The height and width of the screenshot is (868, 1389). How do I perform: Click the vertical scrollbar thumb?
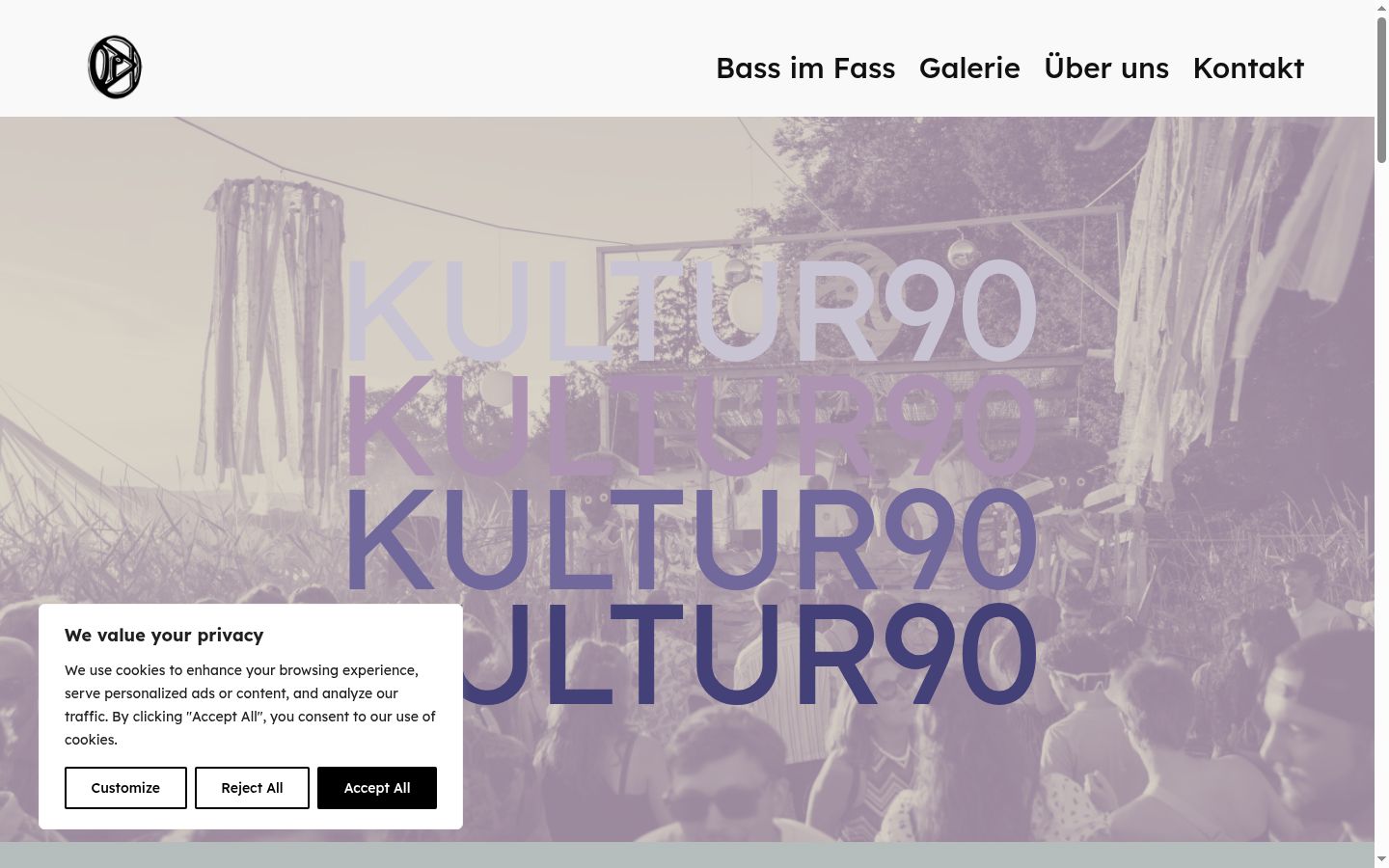point(1381,89)
